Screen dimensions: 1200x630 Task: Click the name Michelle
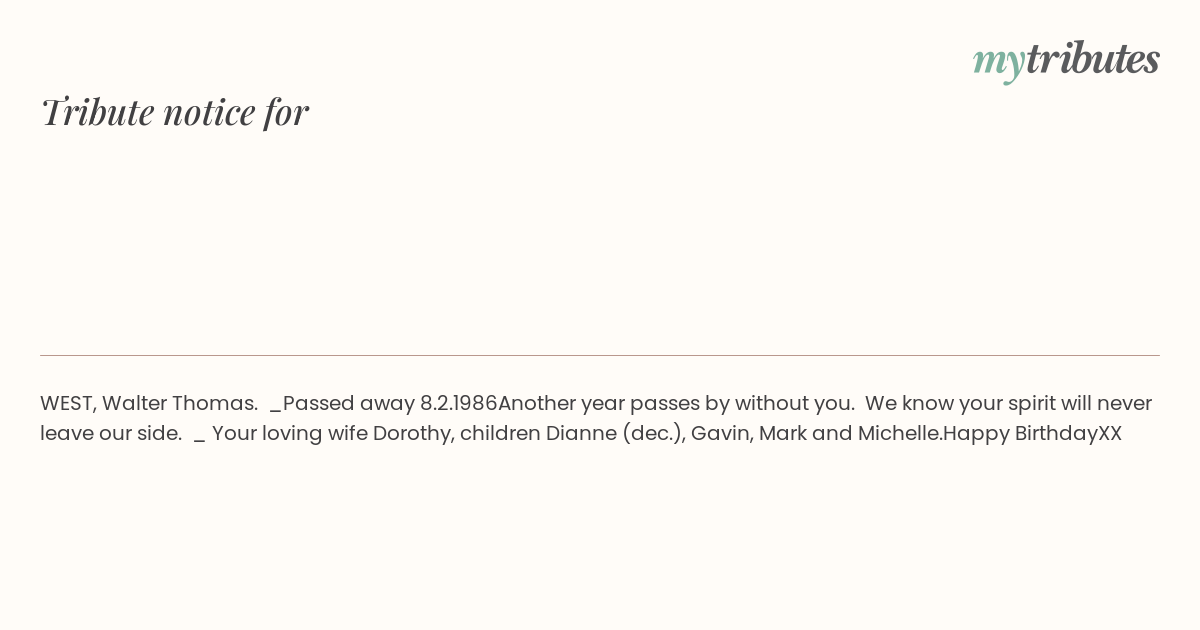(899, 433)
